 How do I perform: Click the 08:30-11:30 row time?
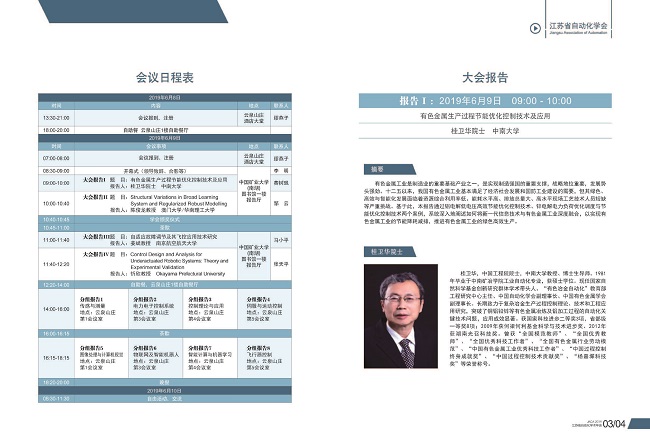point(56,399)
